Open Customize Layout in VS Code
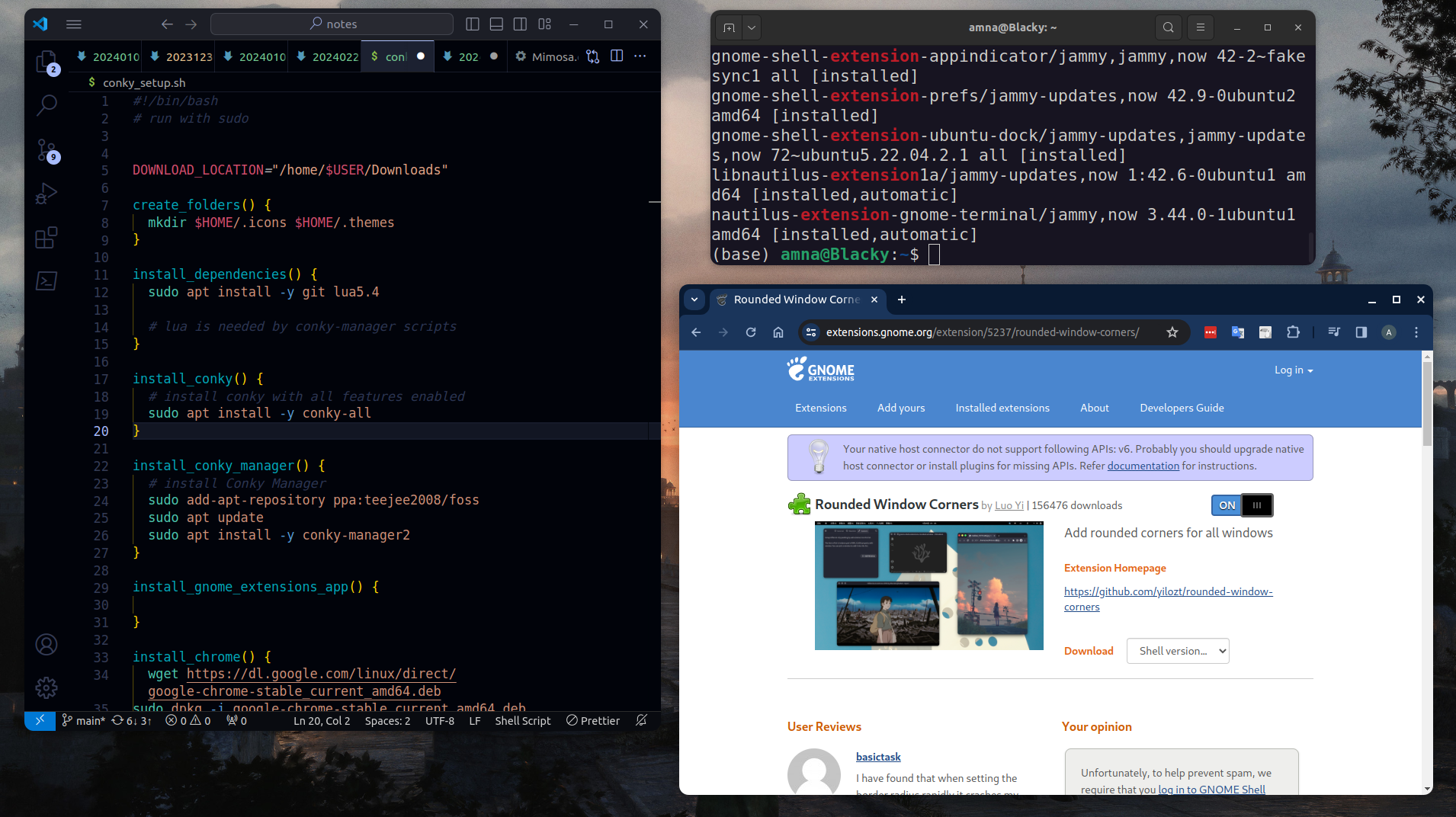This screenshot has height=817, width=1456. (544, 24)
